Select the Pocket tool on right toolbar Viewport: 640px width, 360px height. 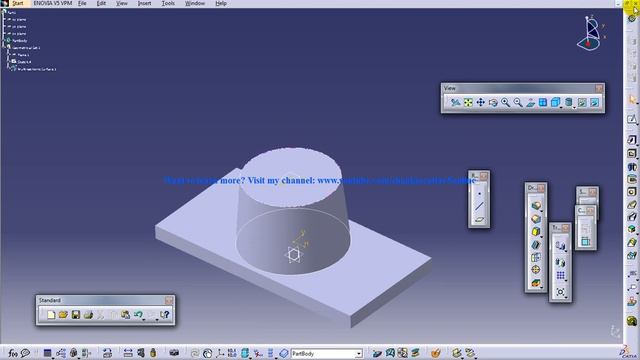(632, 153)
